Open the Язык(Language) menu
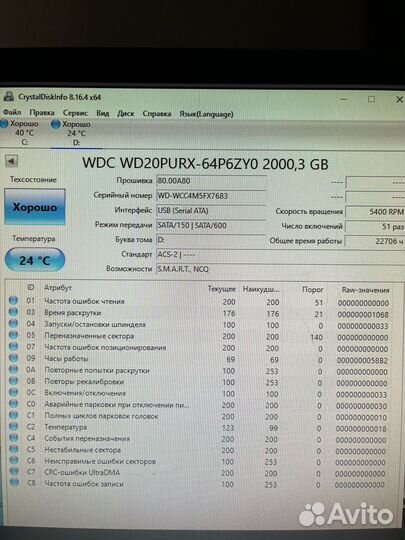Viewport: 405px width, 540px height. coord(206,114)
